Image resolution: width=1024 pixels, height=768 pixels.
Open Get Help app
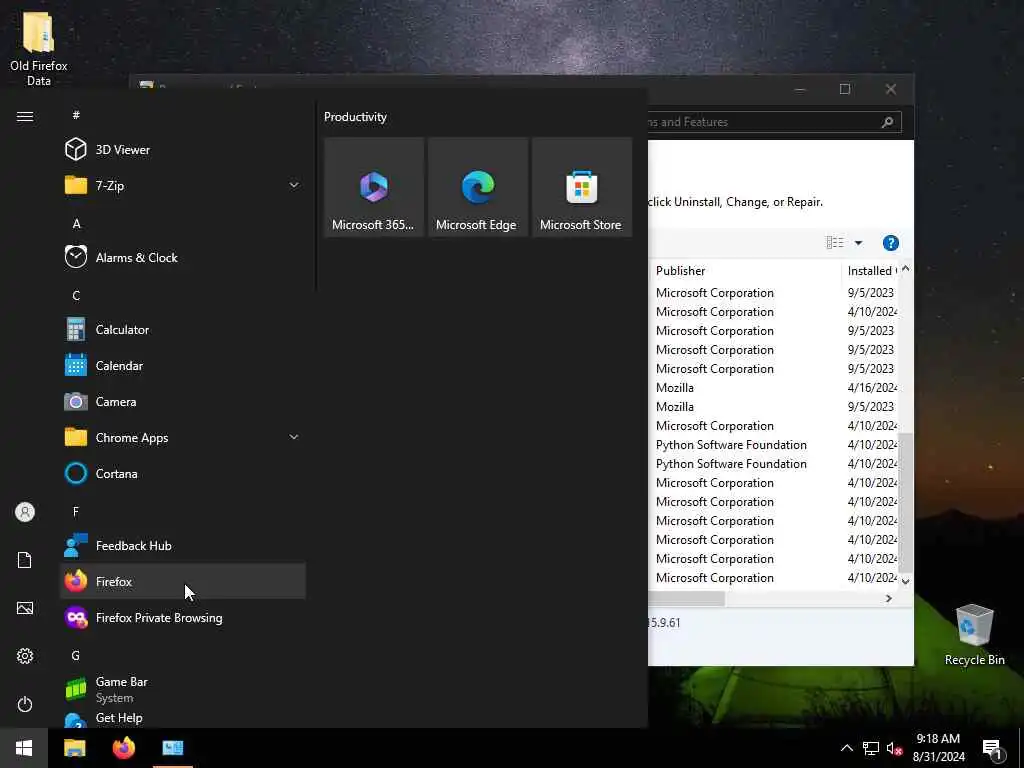point(183,718)
